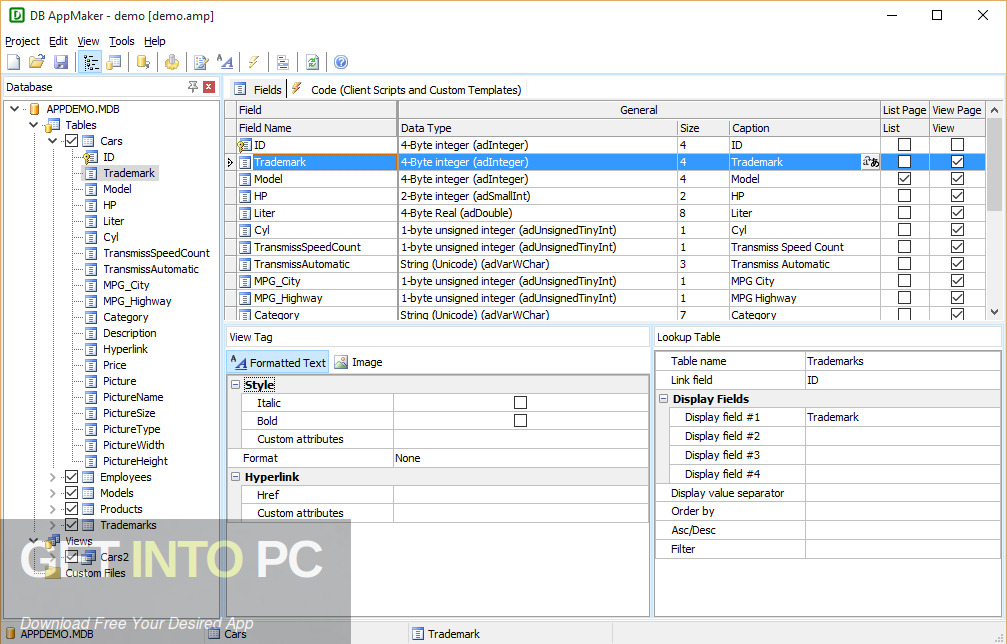The image size is (1007, 644).
Task: Collapse the Tables tree node
Action: click(33, 125)
